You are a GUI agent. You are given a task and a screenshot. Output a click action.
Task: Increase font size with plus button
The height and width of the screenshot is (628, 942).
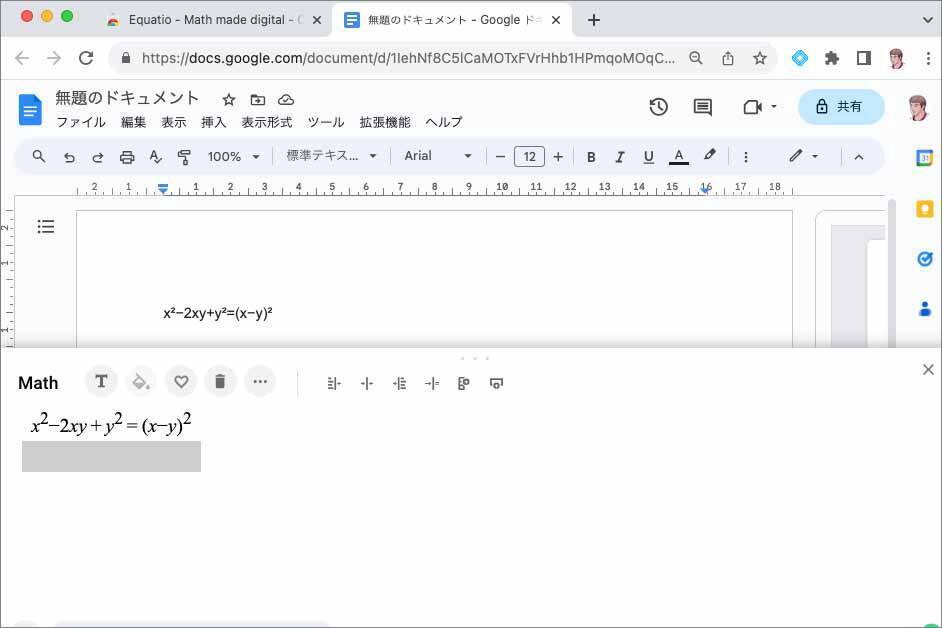[558, 156]
